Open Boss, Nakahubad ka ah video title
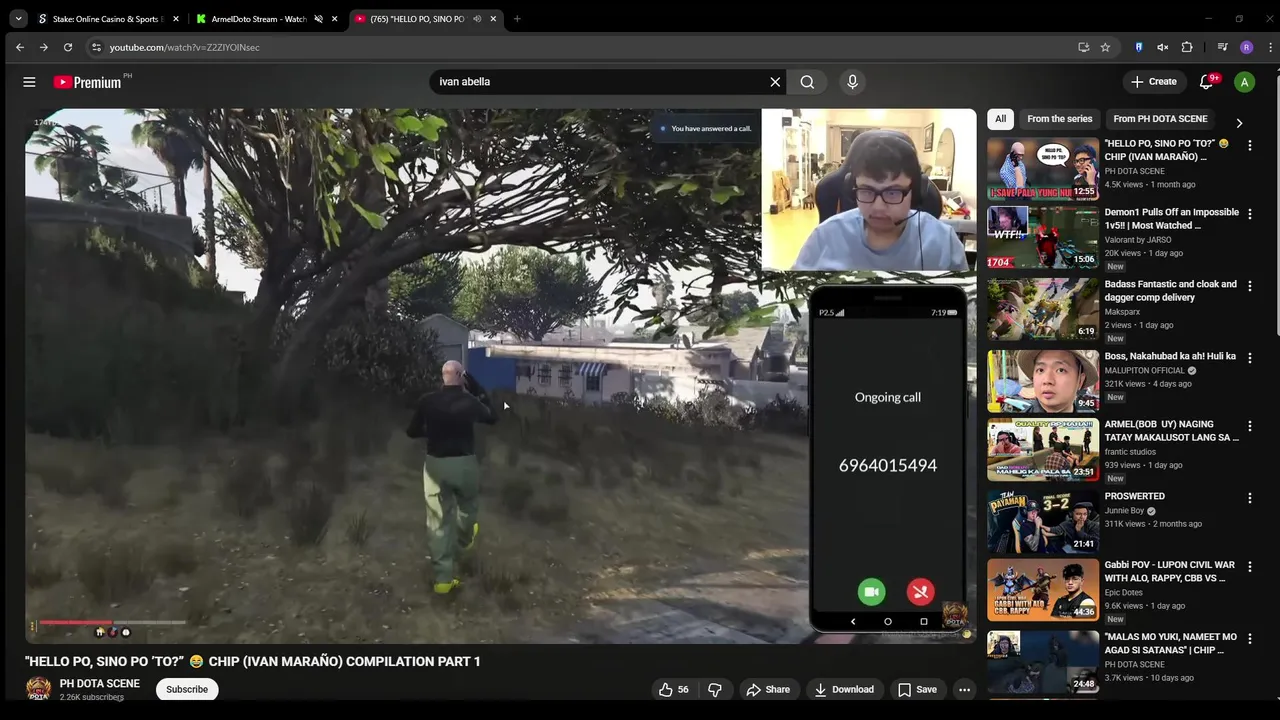 point(1170,356)
